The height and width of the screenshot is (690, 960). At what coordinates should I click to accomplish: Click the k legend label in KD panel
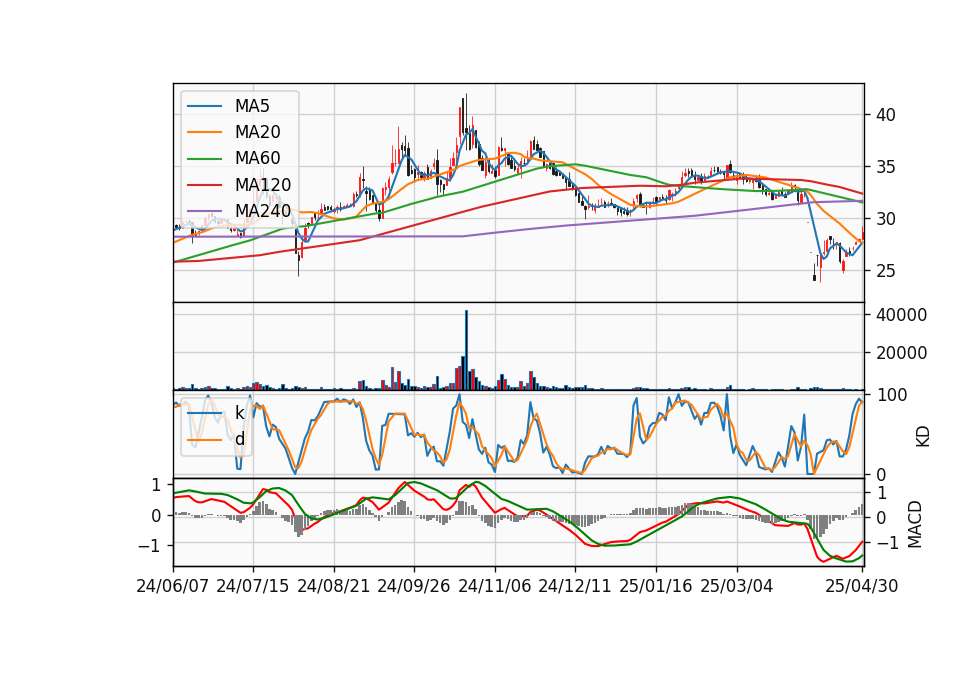(239, 413)
